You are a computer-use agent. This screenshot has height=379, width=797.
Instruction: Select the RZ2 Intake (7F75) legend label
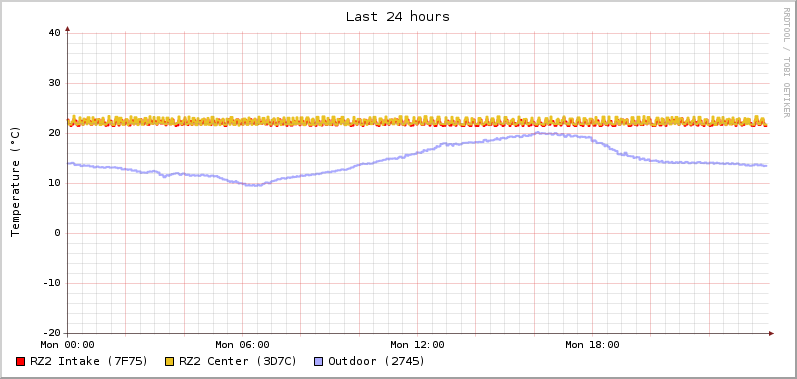89,361
